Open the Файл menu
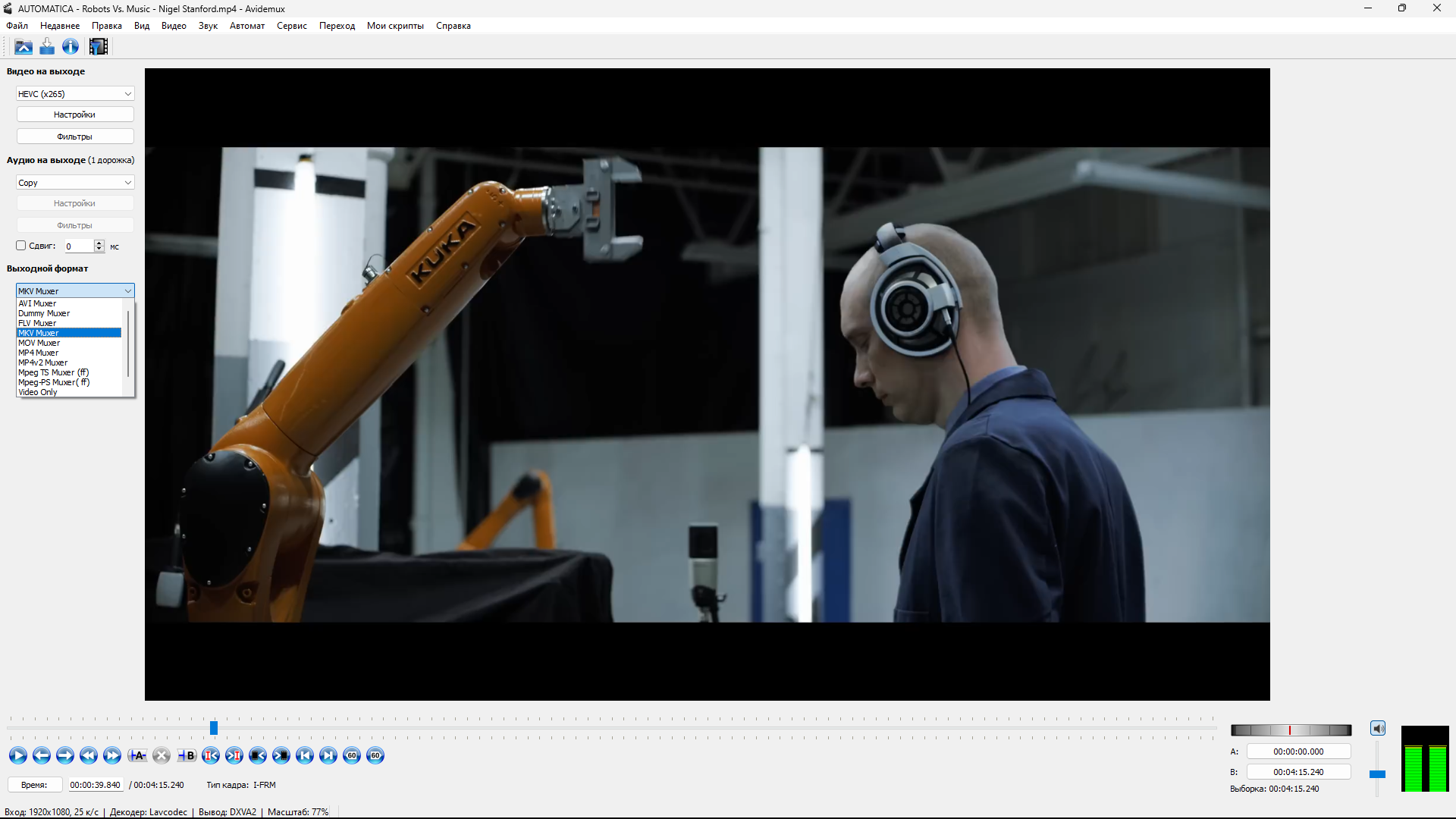 click(x=17, y=26)
